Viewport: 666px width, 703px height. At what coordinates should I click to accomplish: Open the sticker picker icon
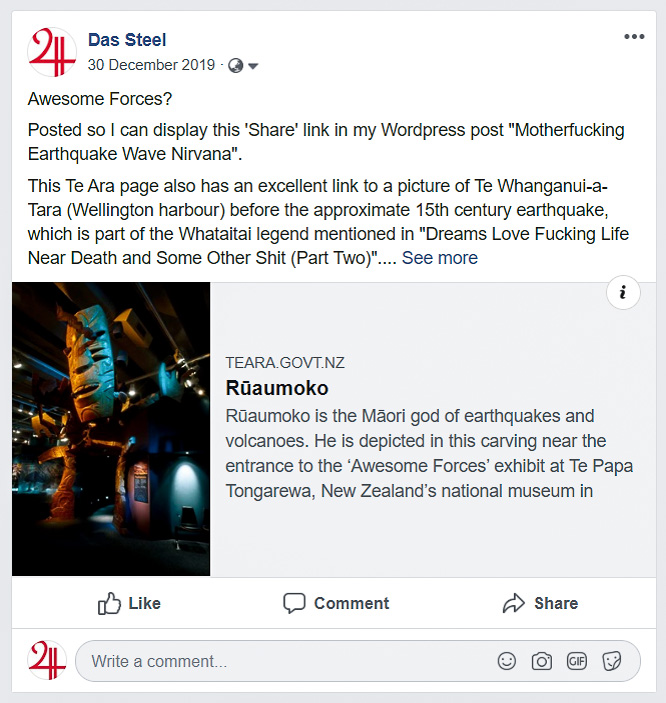click(612, 661)
